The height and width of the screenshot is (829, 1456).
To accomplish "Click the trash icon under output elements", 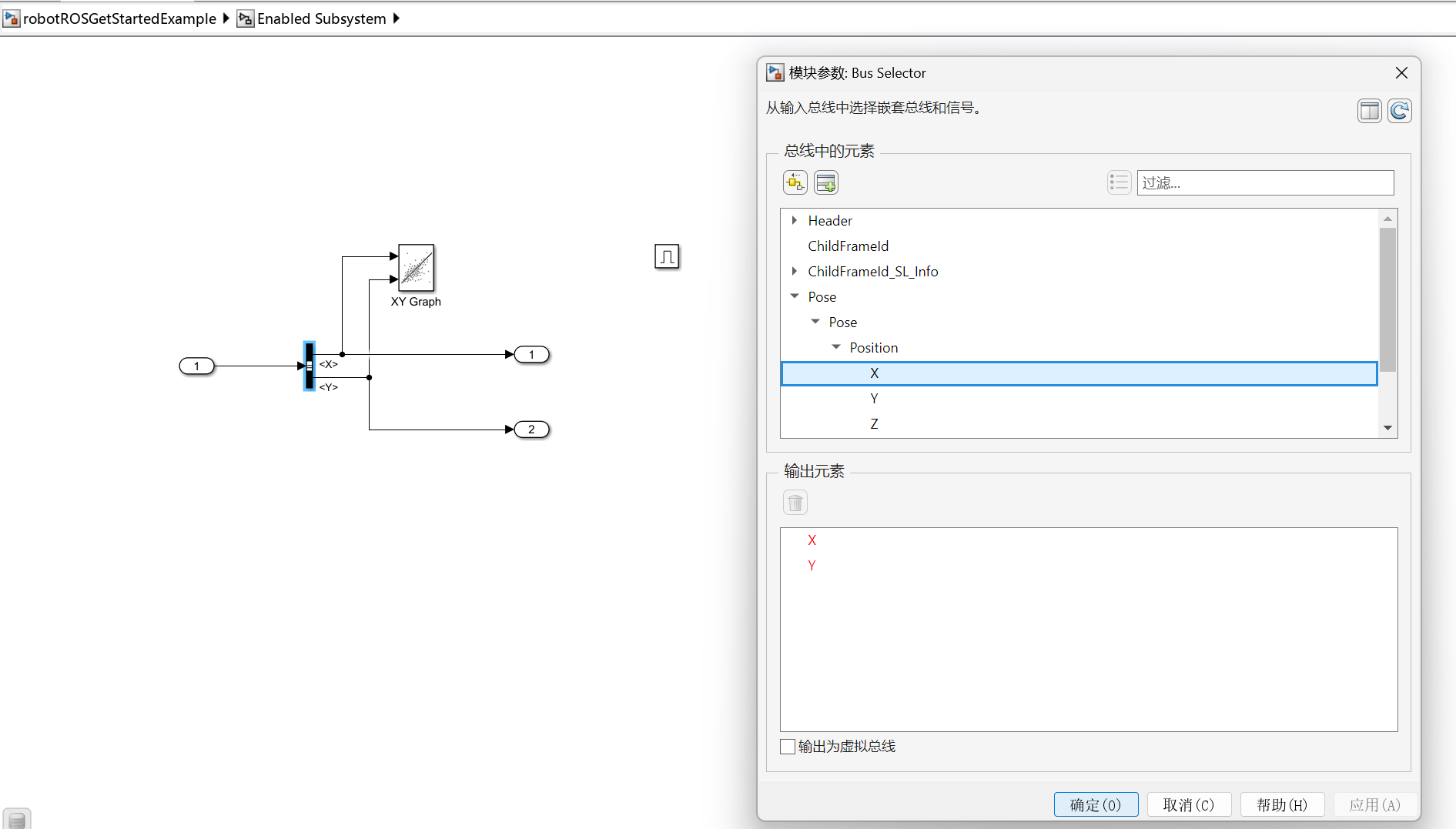I will tap(795, 503).
